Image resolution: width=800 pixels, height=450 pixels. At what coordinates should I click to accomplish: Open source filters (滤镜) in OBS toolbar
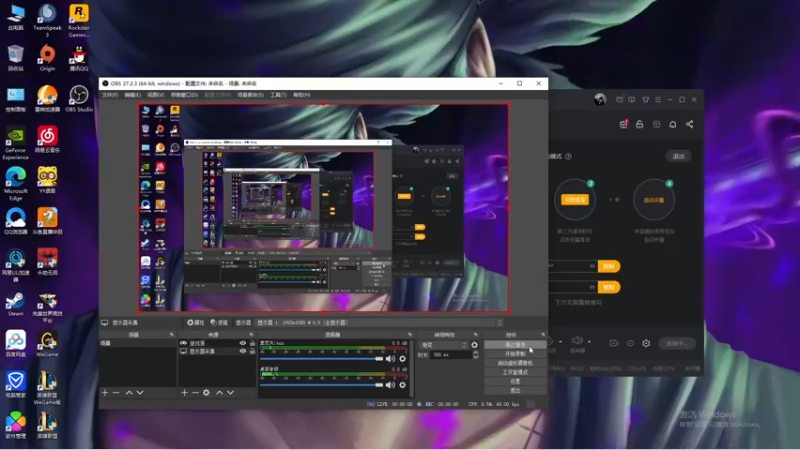(219, 322)
